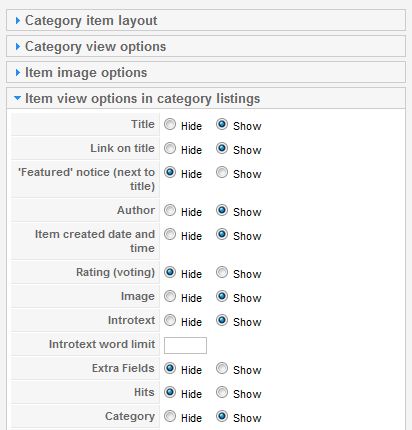The width and height of the screenshot is (412, 430).
Task: Select Hide for Introtext
Action: point(170,320)
